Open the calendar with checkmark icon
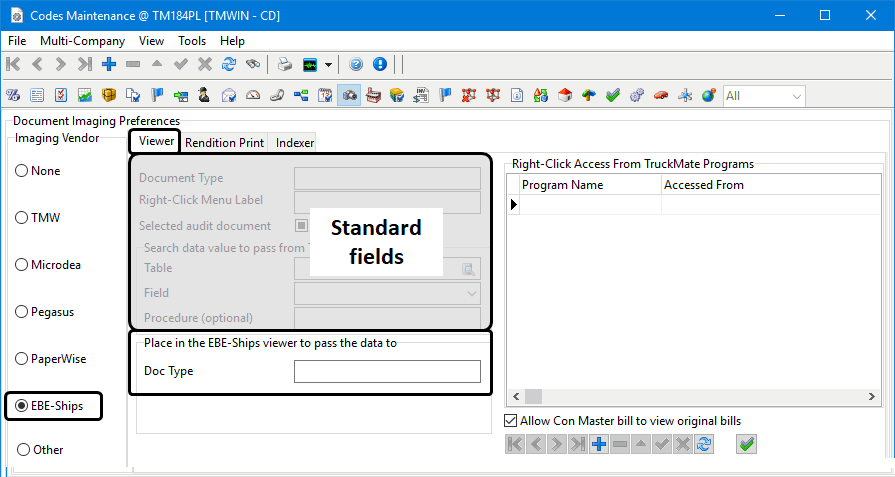Viewport: 895px width, 477px height. point(325,96)
